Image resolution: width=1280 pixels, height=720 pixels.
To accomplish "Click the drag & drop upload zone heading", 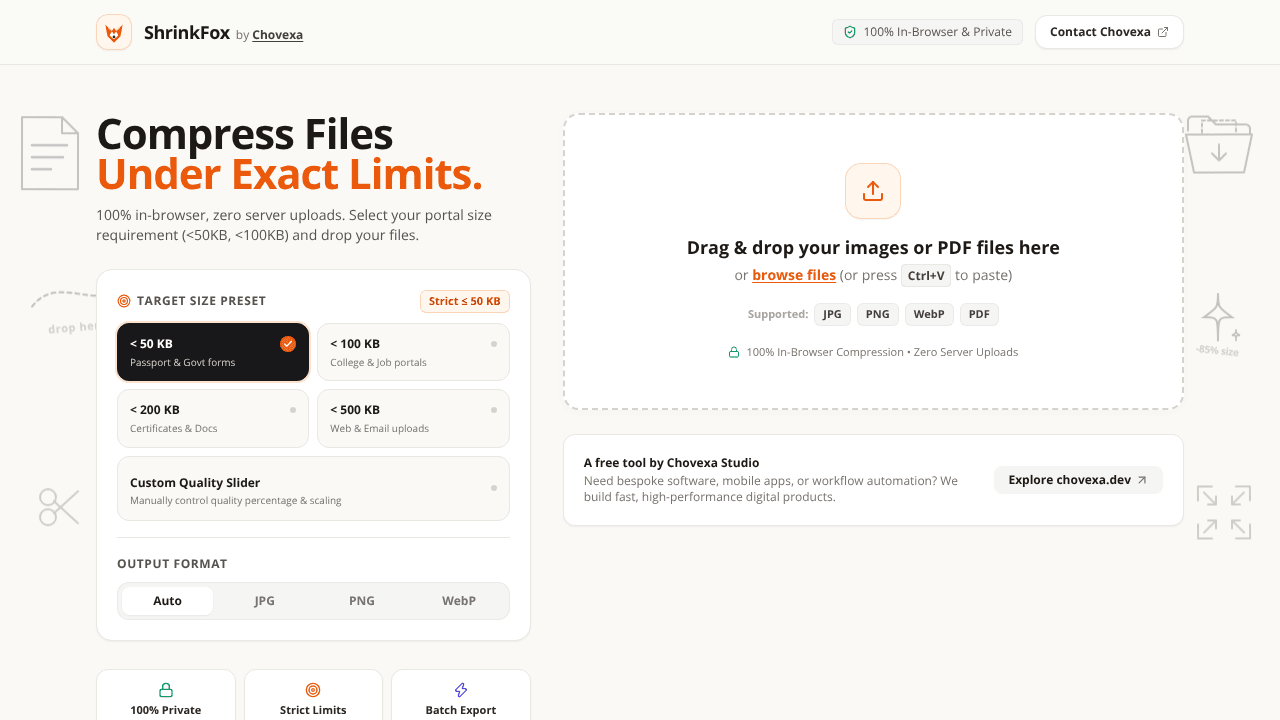I will point(873,248).
